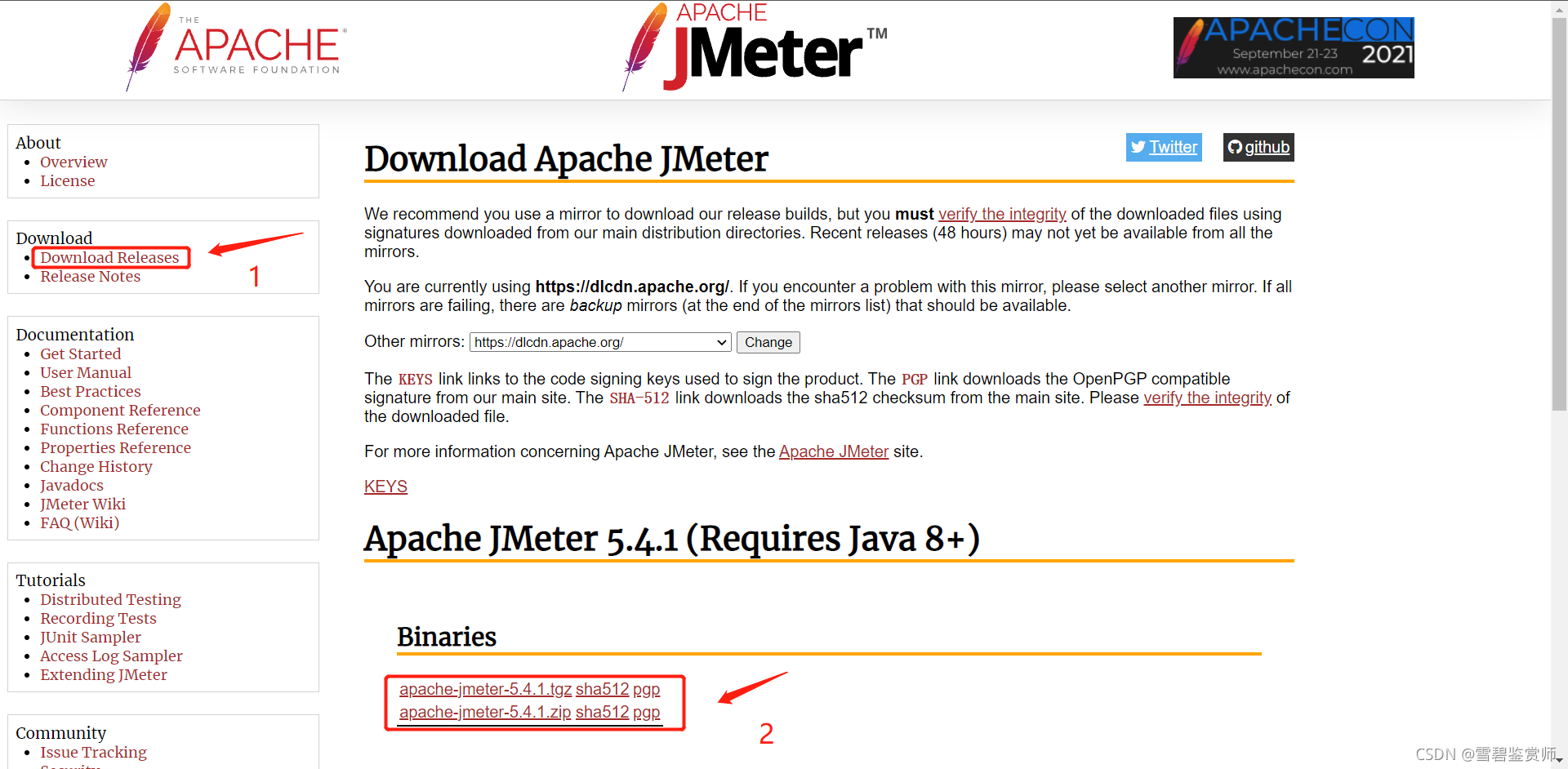Open the Overview link
Screen dimensions: 1568x769
coord(73,162)
